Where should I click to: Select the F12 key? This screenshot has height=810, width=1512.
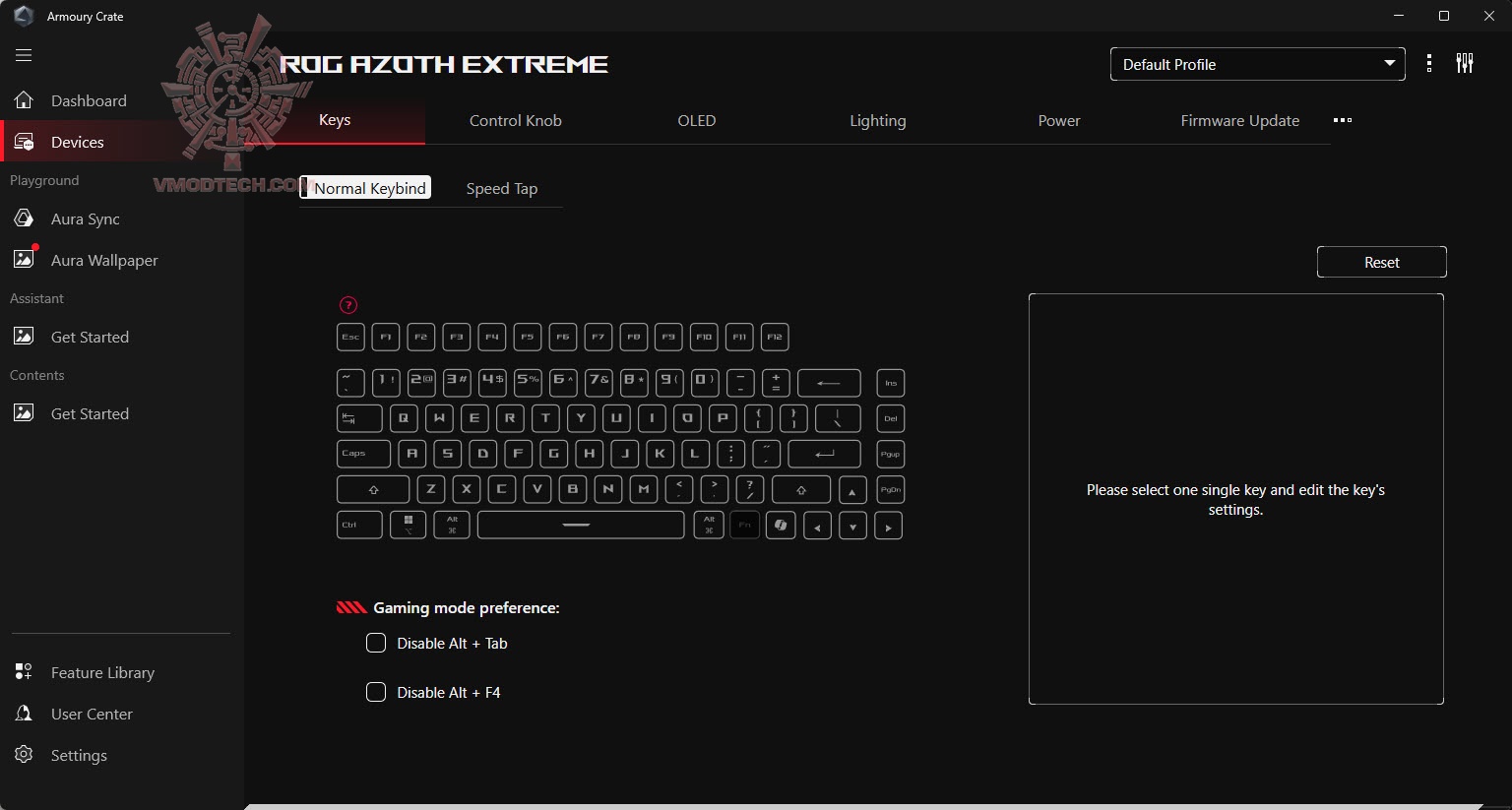(775, 337)
